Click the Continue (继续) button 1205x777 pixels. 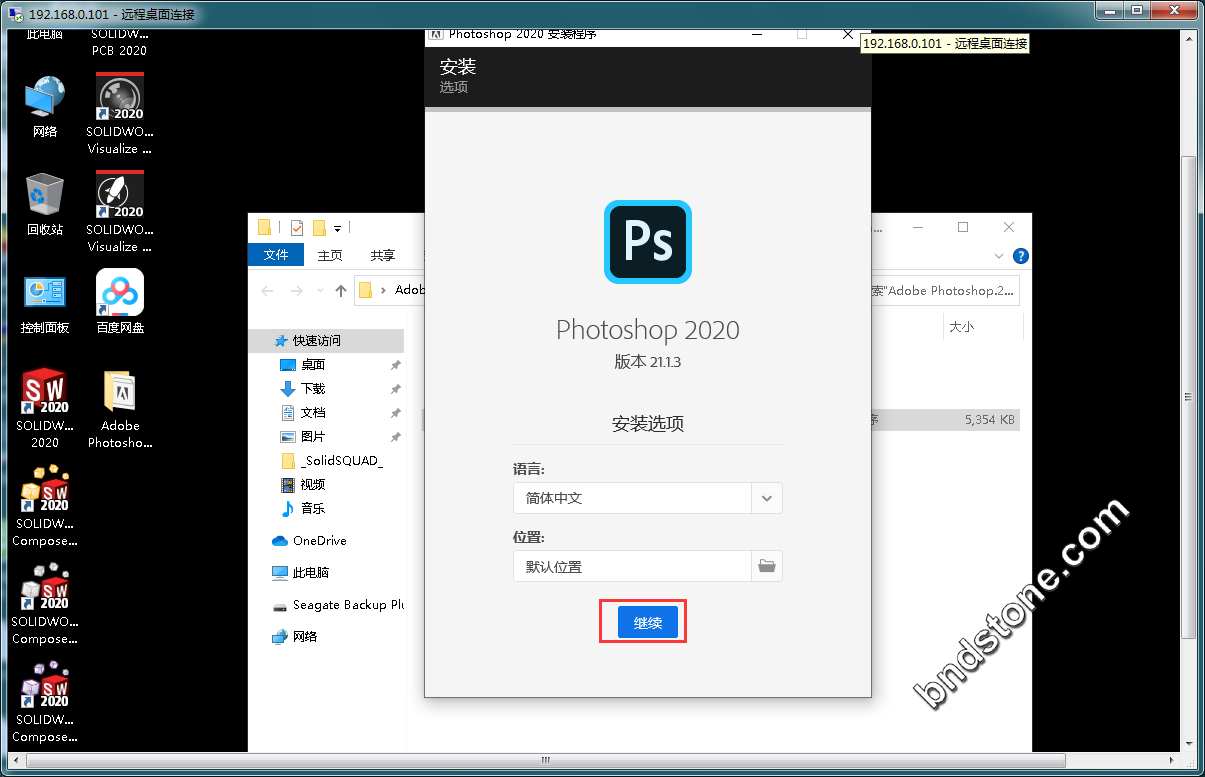coord(647,622)
